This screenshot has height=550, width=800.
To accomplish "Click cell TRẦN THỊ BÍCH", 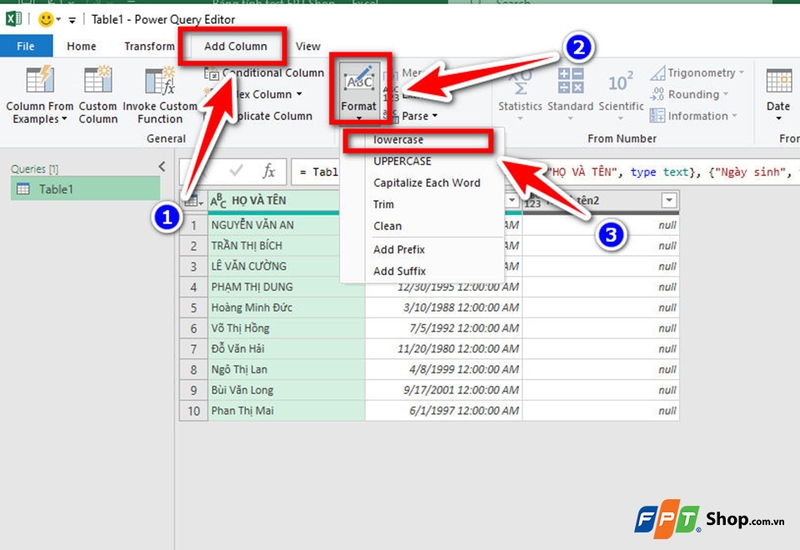I will click(286, 246).
